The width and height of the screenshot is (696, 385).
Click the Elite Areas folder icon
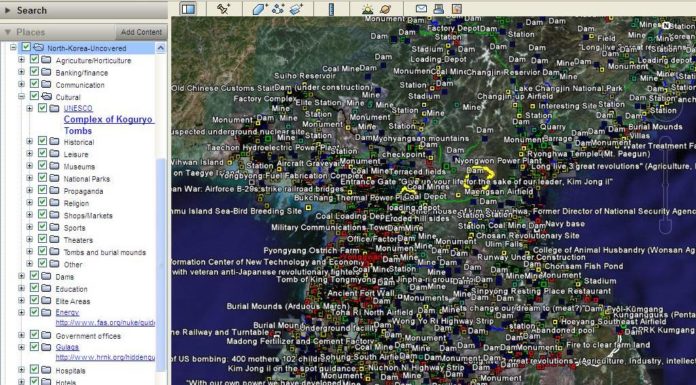(47, 300)
